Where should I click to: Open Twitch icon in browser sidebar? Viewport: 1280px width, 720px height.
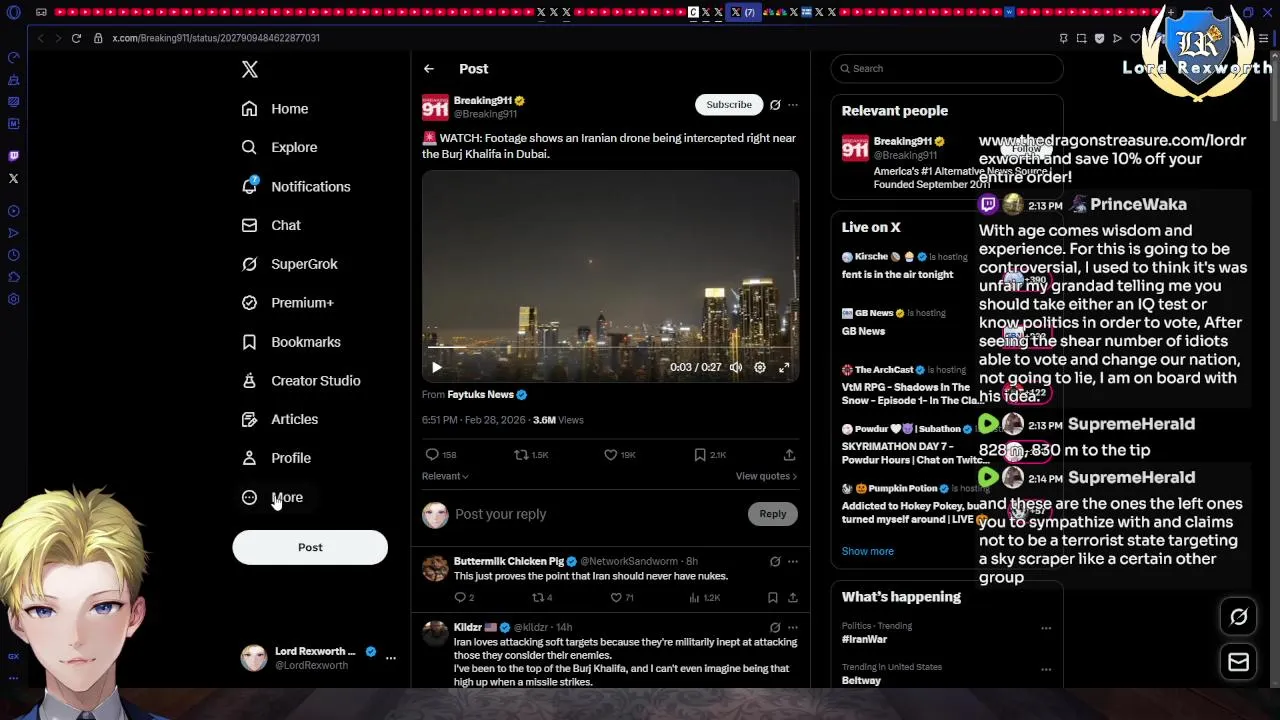pos(13,156)
